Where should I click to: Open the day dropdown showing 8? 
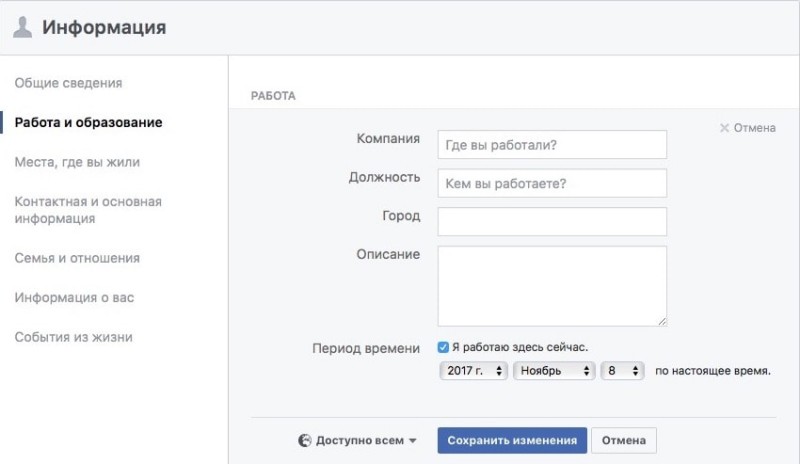point(623,370)
